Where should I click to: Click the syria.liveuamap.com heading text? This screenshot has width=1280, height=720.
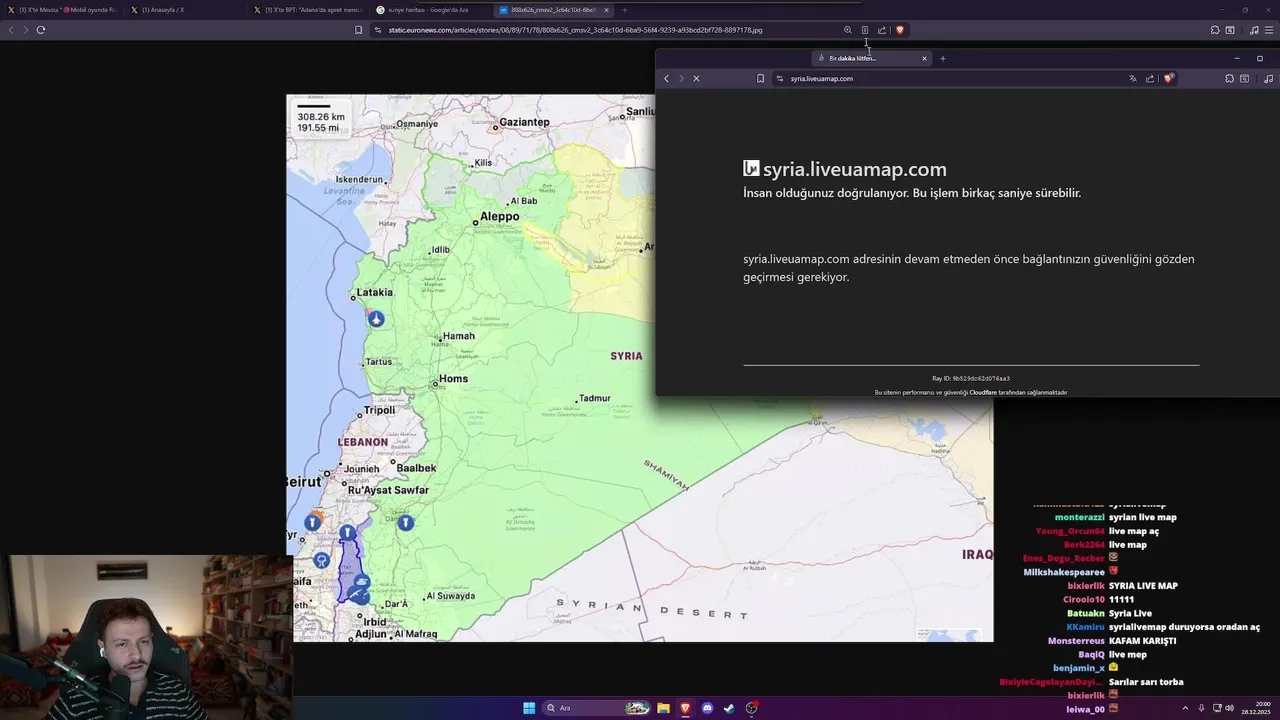pos(854,169)
